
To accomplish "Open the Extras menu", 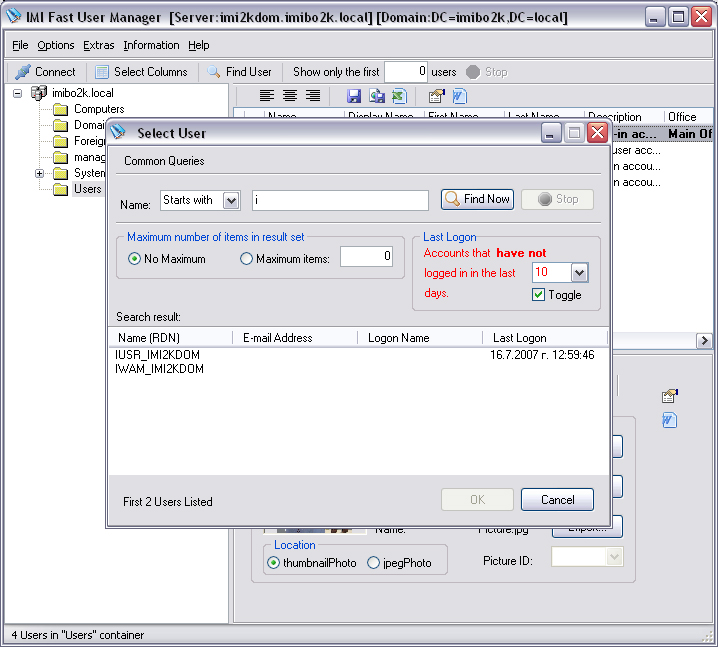I will (x=98, y=45).
